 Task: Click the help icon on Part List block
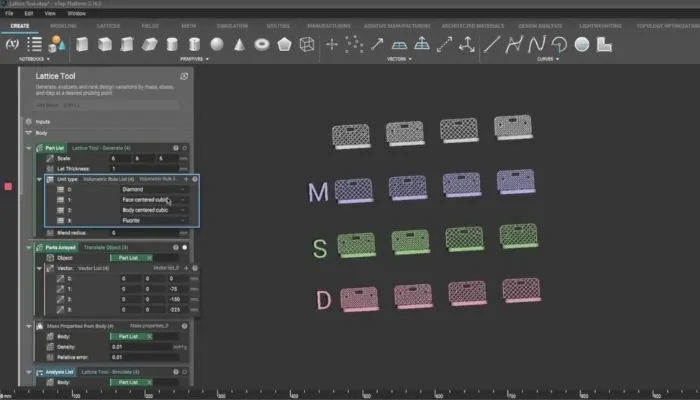coord(175,148)
